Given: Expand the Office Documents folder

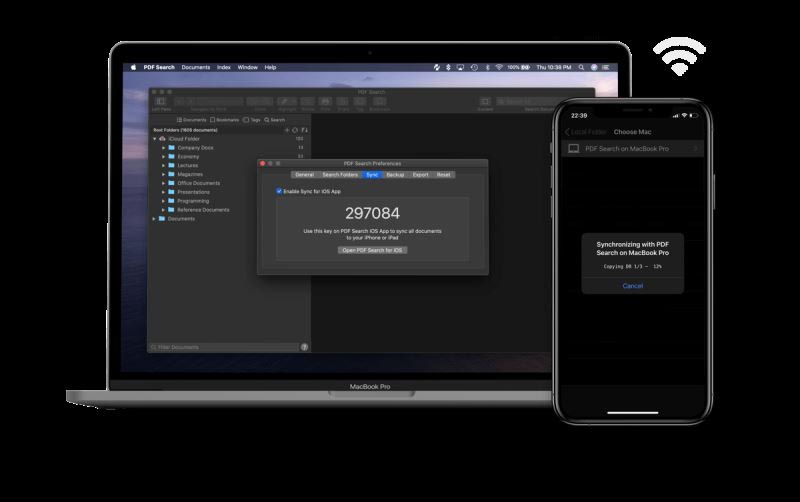Looking at the screenshot, I should point(163,183).
